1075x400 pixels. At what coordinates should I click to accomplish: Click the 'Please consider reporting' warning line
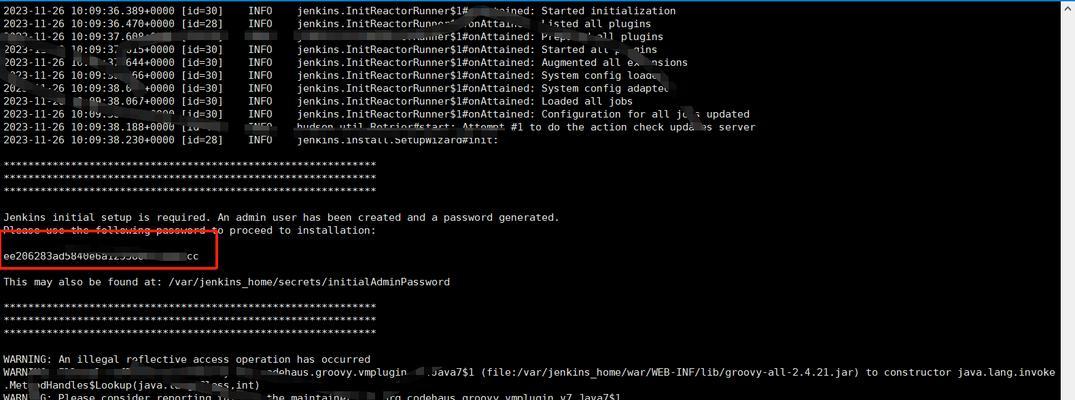tap(311, 398)
